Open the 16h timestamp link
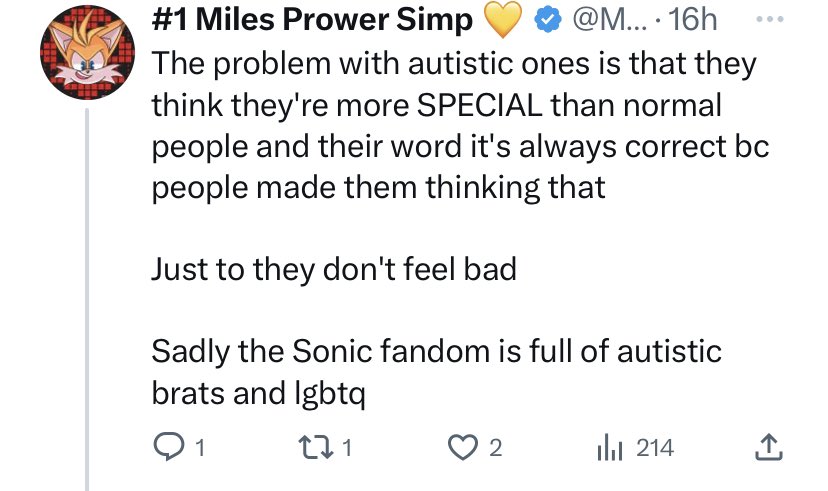 point(692,20)
